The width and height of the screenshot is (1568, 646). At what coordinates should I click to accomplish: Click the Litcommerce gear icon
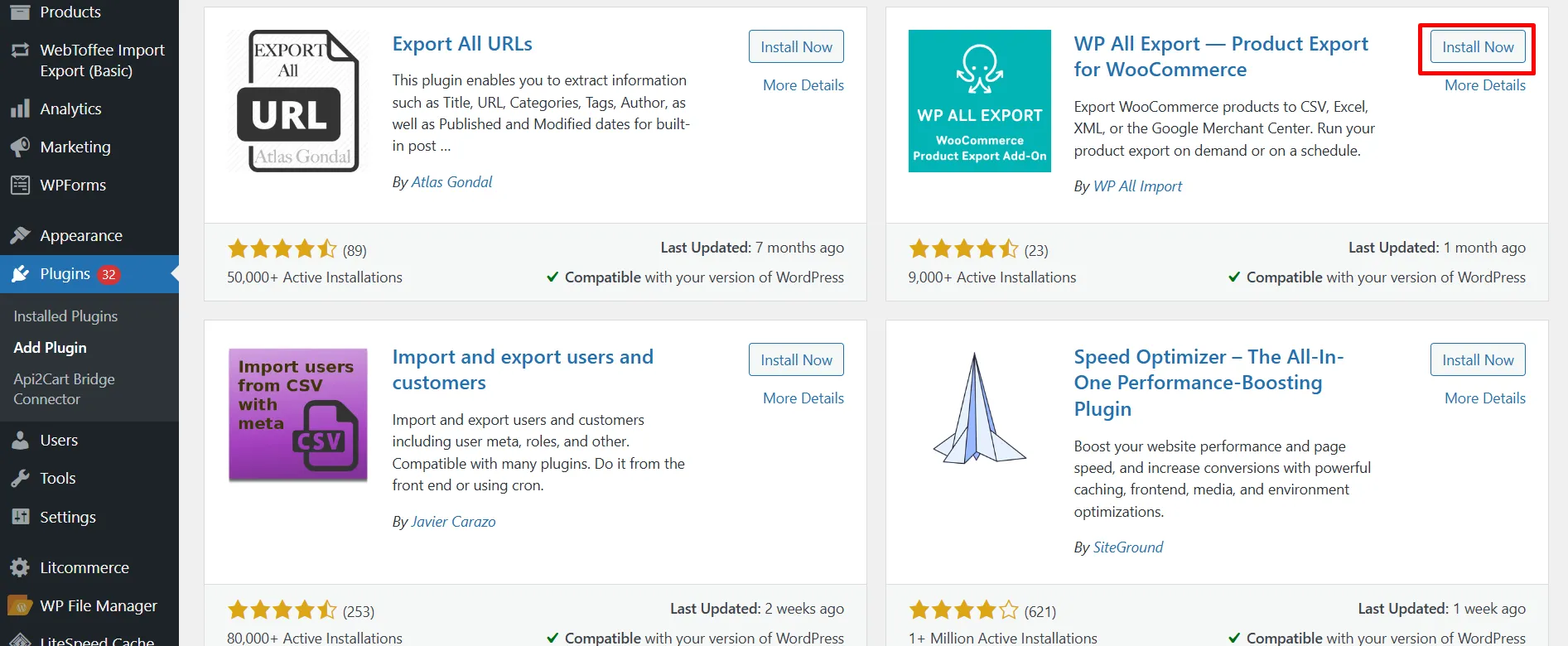(20, 568)
